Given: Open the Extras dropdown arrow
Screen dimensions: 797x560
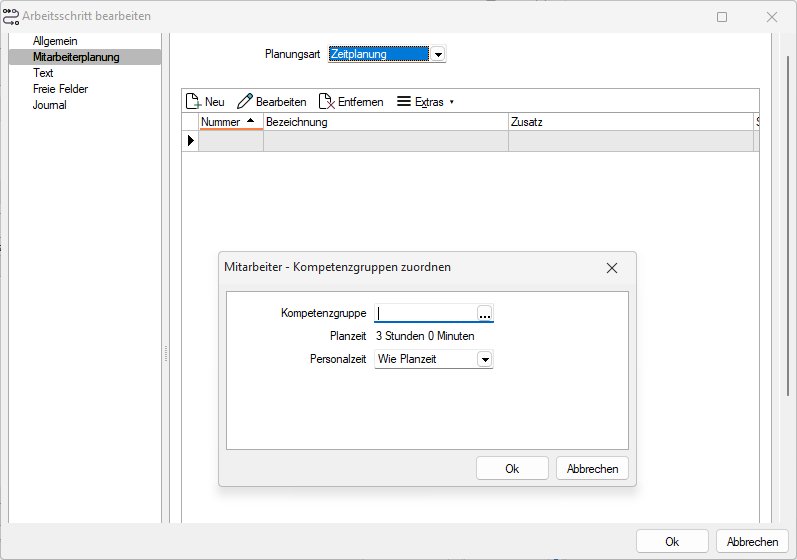Looking at the screenshot, I should (x=451, y=102).
